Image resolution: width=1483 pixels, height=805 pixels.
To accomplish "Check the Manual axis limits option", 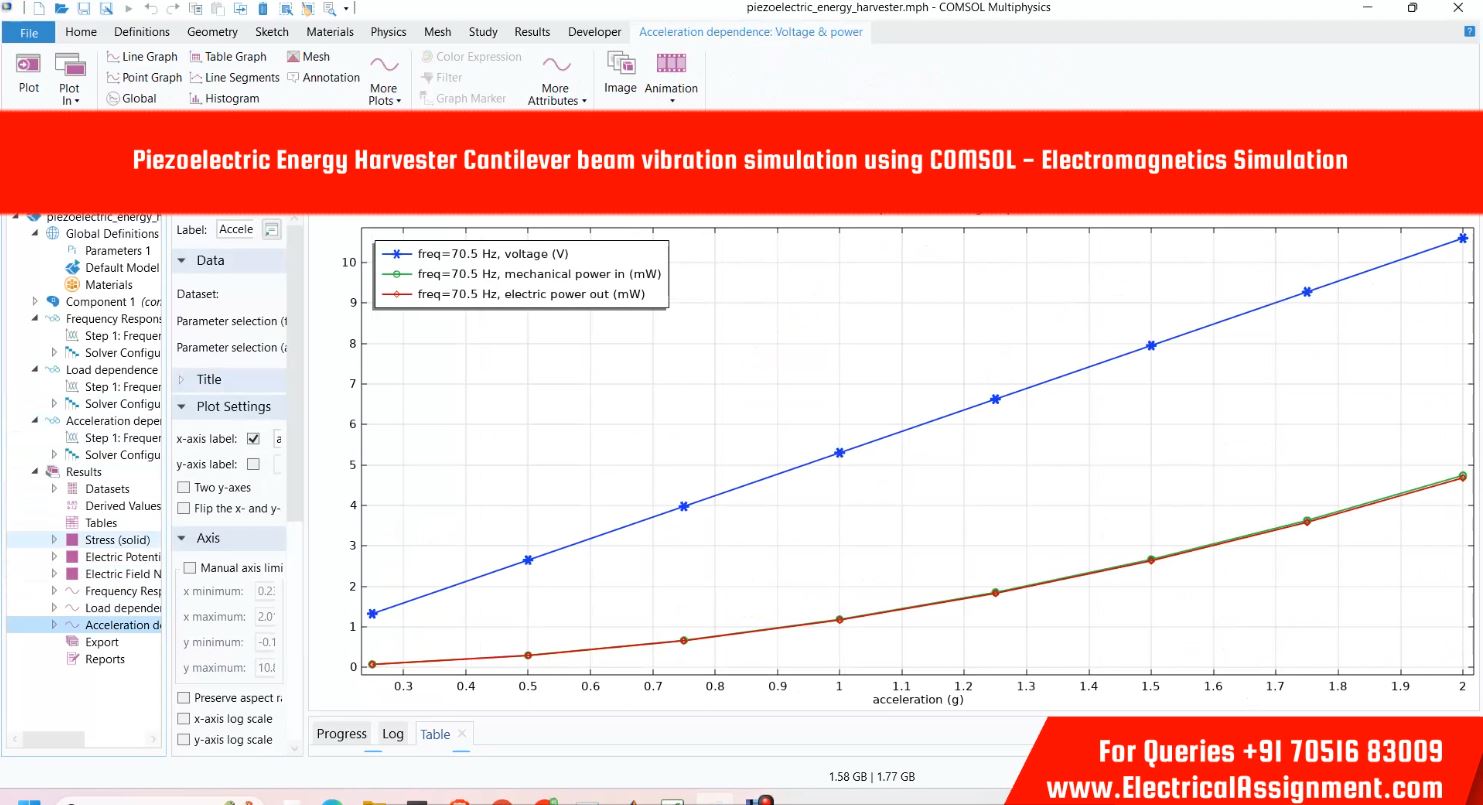I will [x=190, y=568].
